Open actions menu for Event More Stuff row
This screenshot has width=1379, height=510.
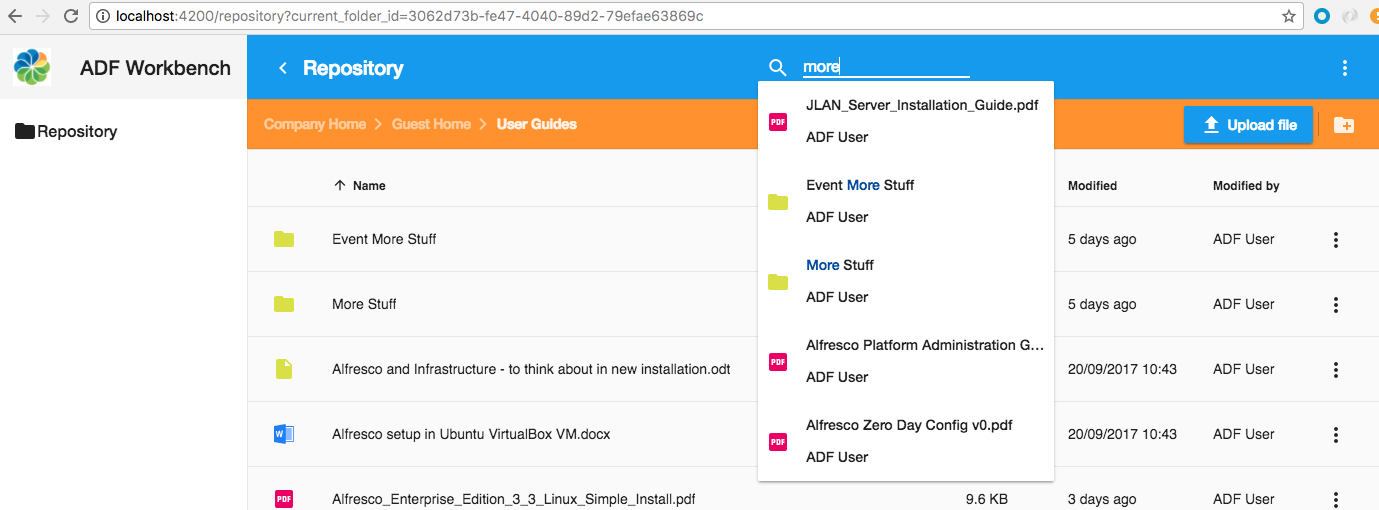(1335, 240)
